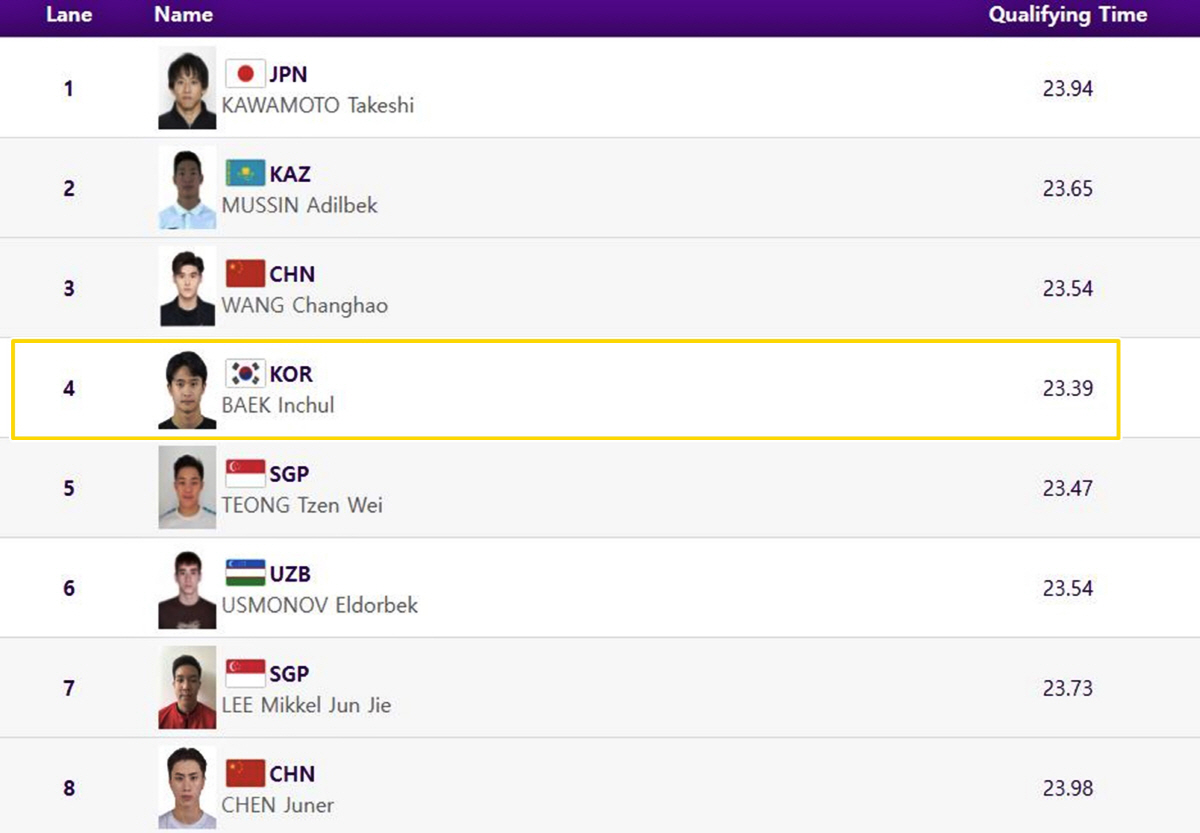Open USMONOV Eldorbek's athlete photo
The width and height of the screenshot is (1200, 833).
[187, 588]
